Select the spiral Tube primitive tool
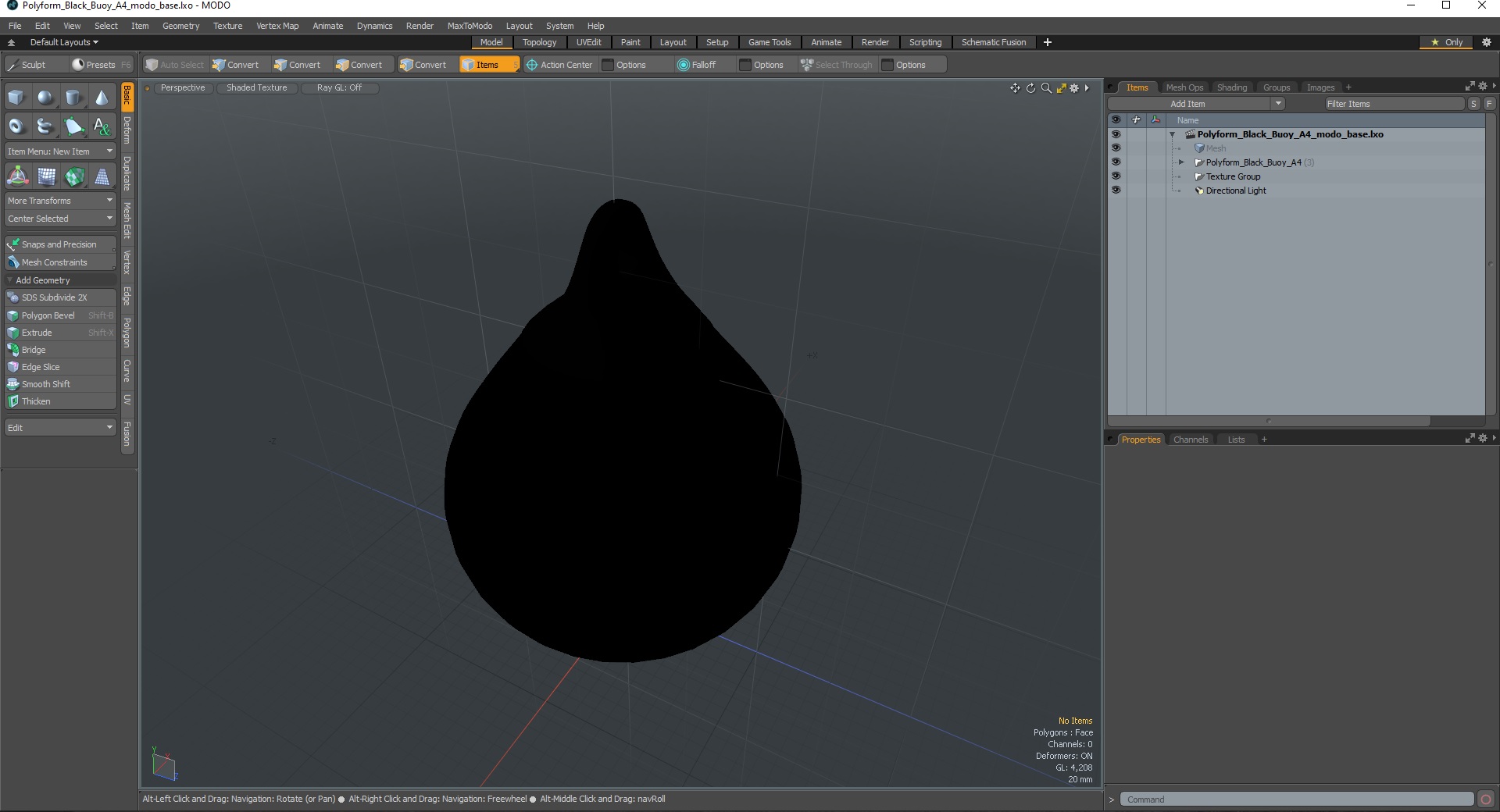Viewport: 1500px width, 812px height. coord(45,126)
